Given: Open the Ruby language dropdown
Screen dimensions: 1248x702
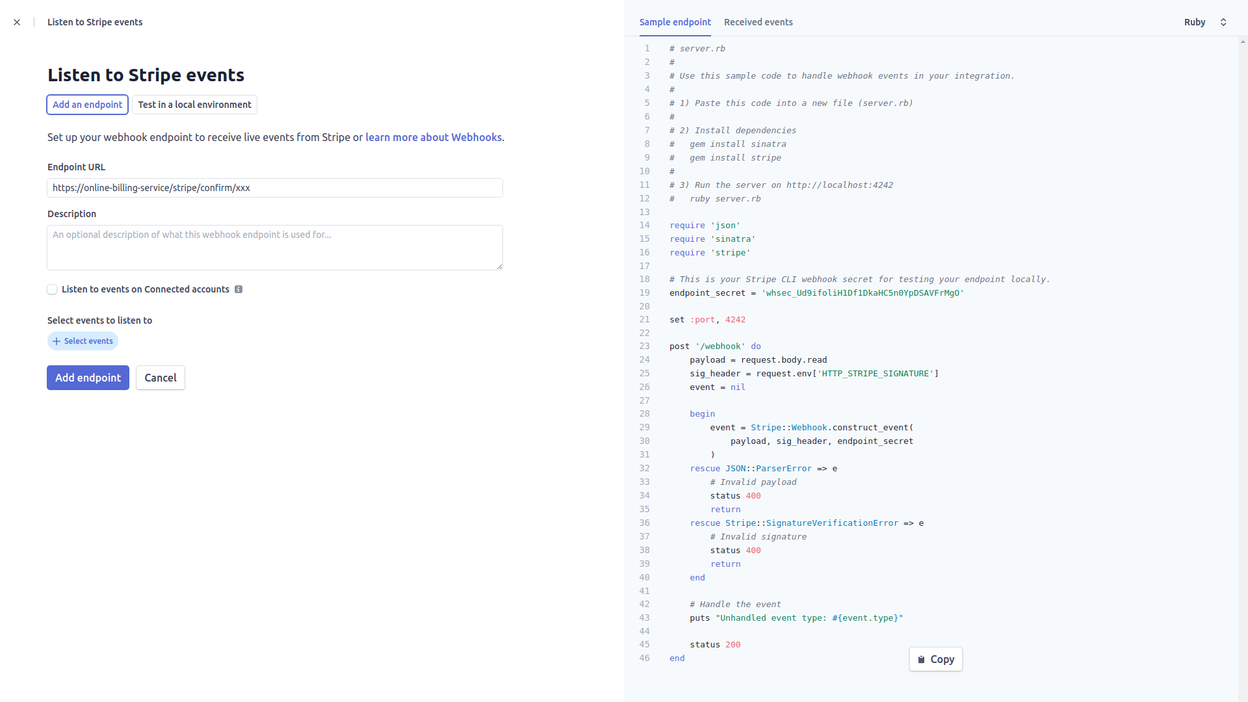Looking at the screenshot, I should 1205,22.
